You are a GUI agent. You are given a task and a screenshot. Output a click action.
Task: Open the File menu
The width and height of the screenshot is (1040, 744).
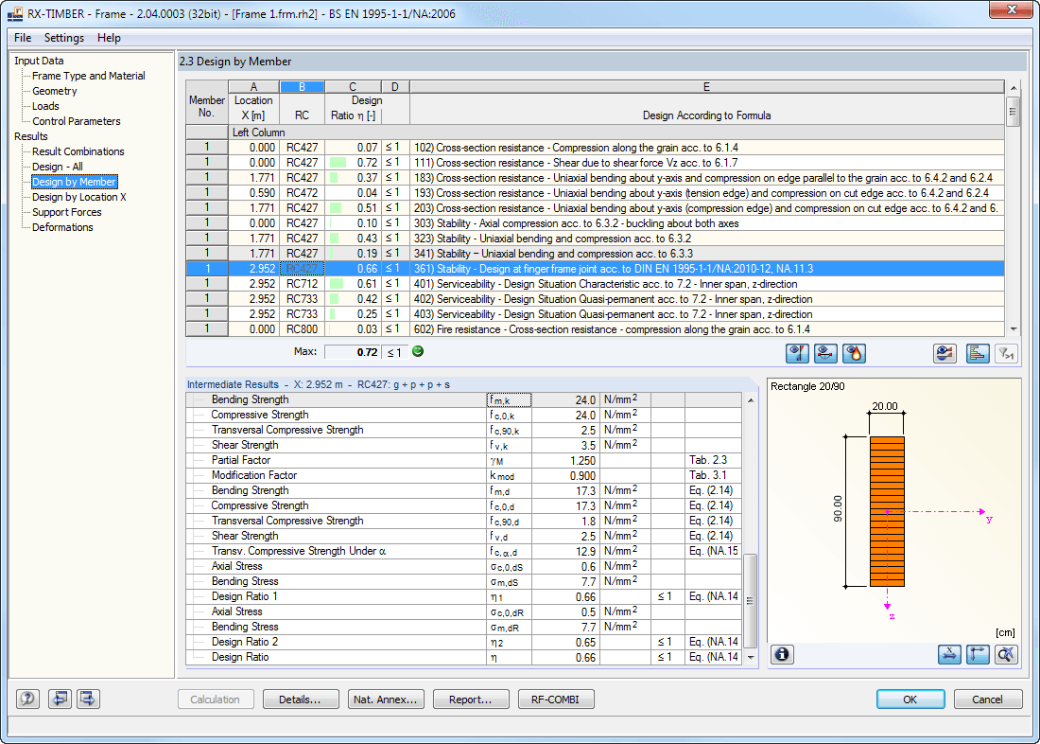tap(23, 38)
